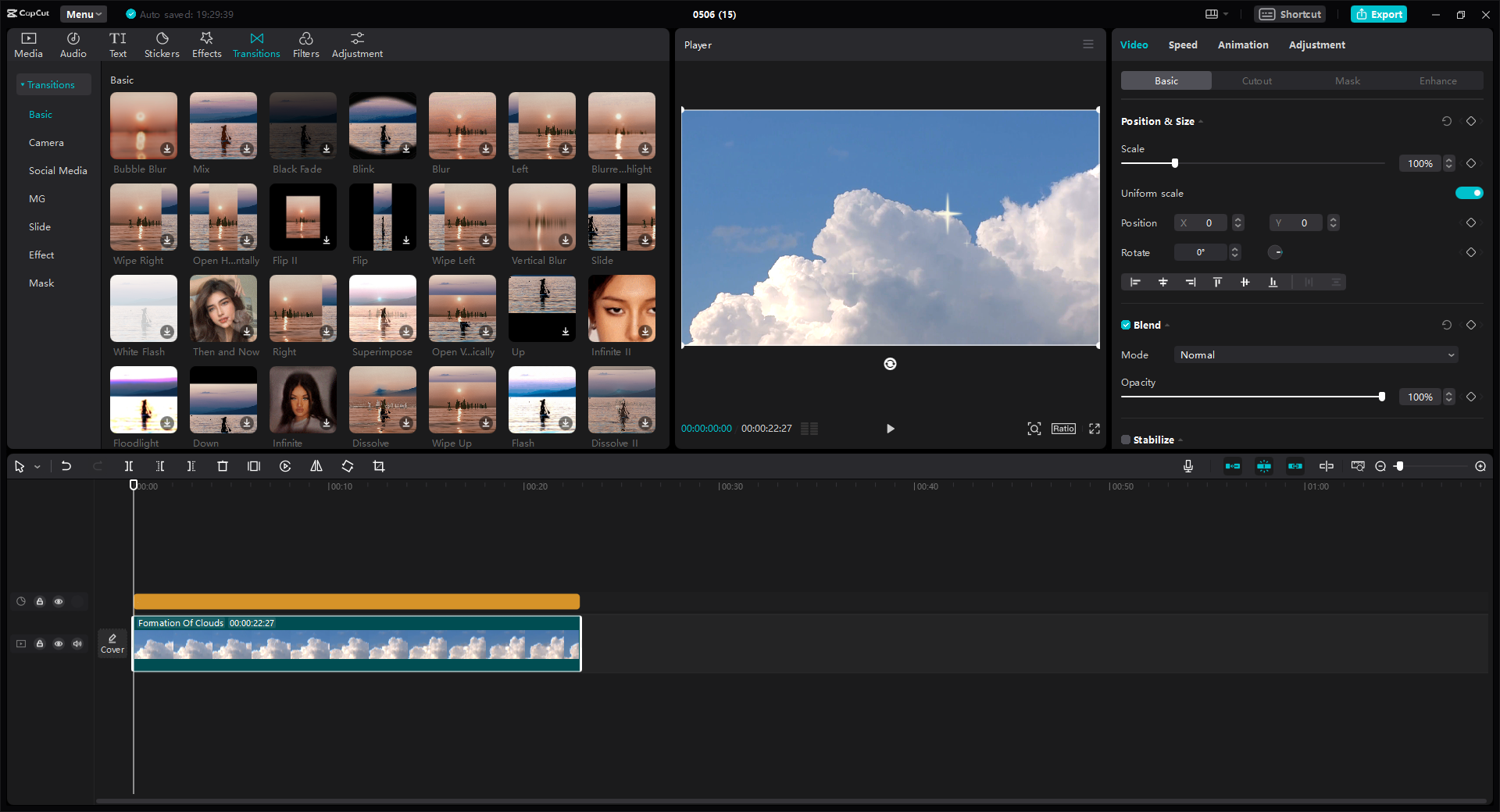Open the Filters panel
Screen dimensions: 1500x812
point(305,44)
